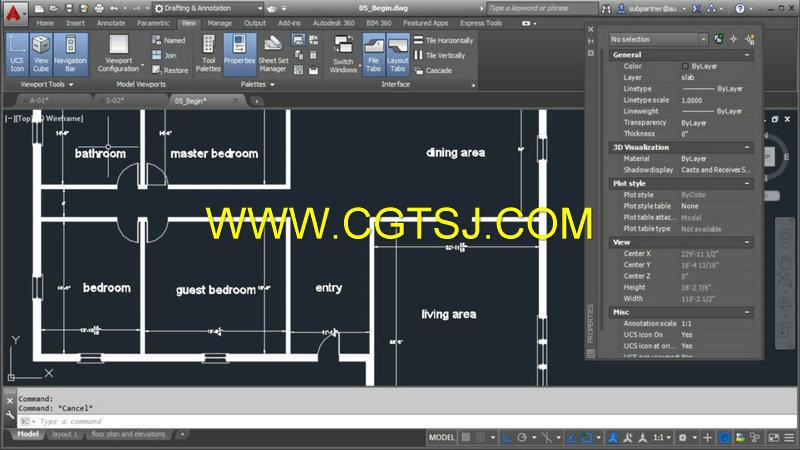Switch to Insert ribbon tab
The height and width of the screenshot is (450, 800).
point(75,23)
